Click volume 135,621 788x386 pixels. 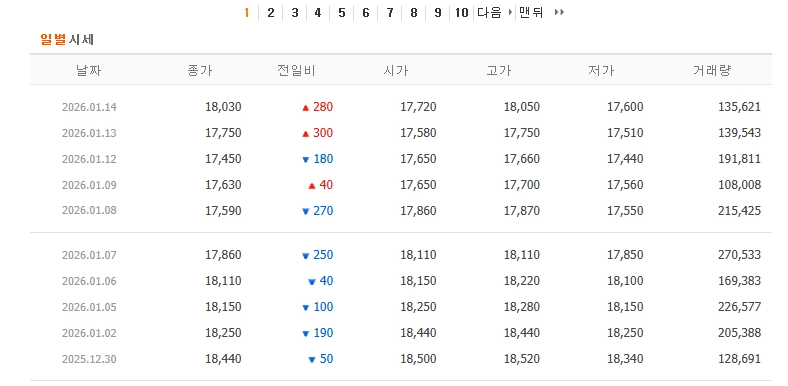pyautogui.click(x=739, y=107)
